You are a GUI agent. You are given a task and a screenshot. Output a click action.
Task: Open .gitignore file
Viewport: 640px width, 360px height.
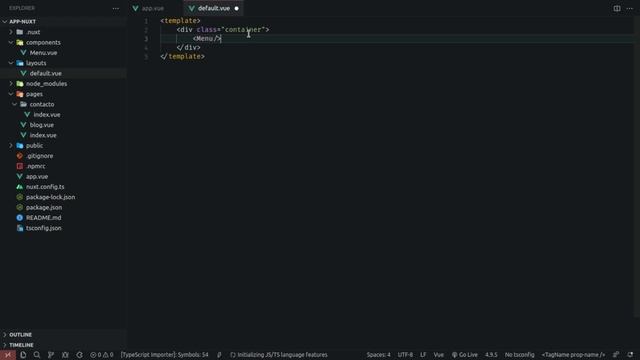pos(40,156)
